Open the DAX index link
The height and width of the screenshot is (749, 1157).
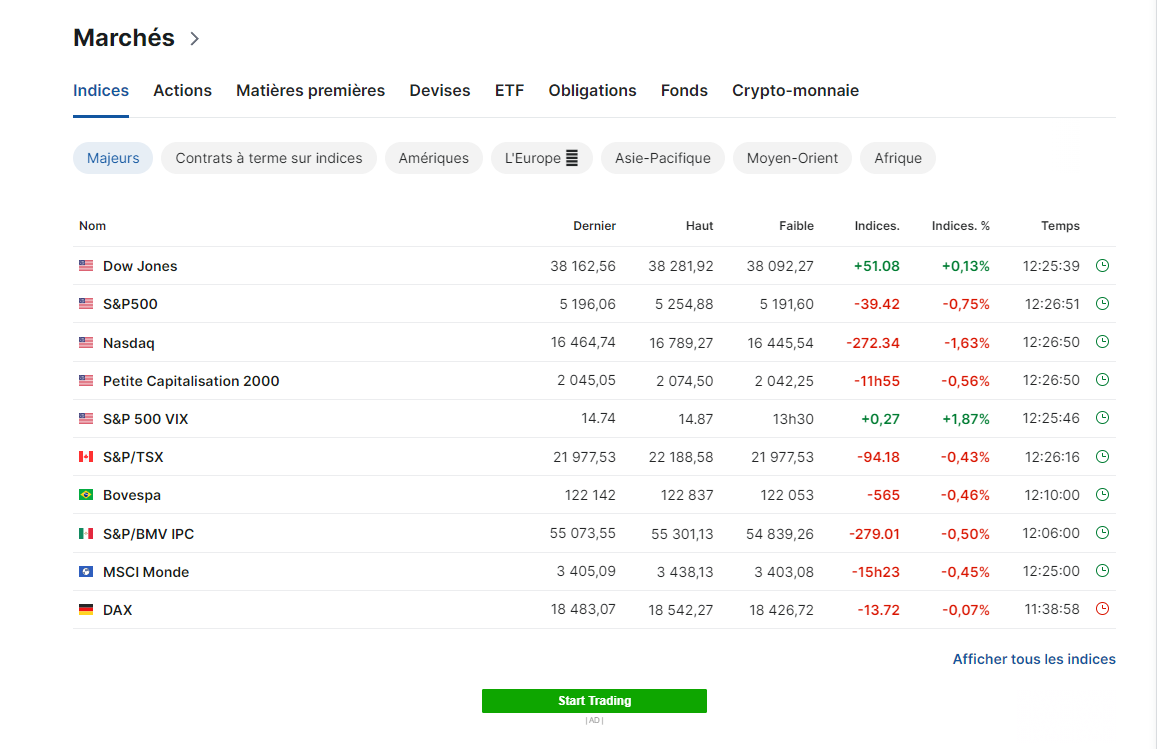tap(118, 610)
